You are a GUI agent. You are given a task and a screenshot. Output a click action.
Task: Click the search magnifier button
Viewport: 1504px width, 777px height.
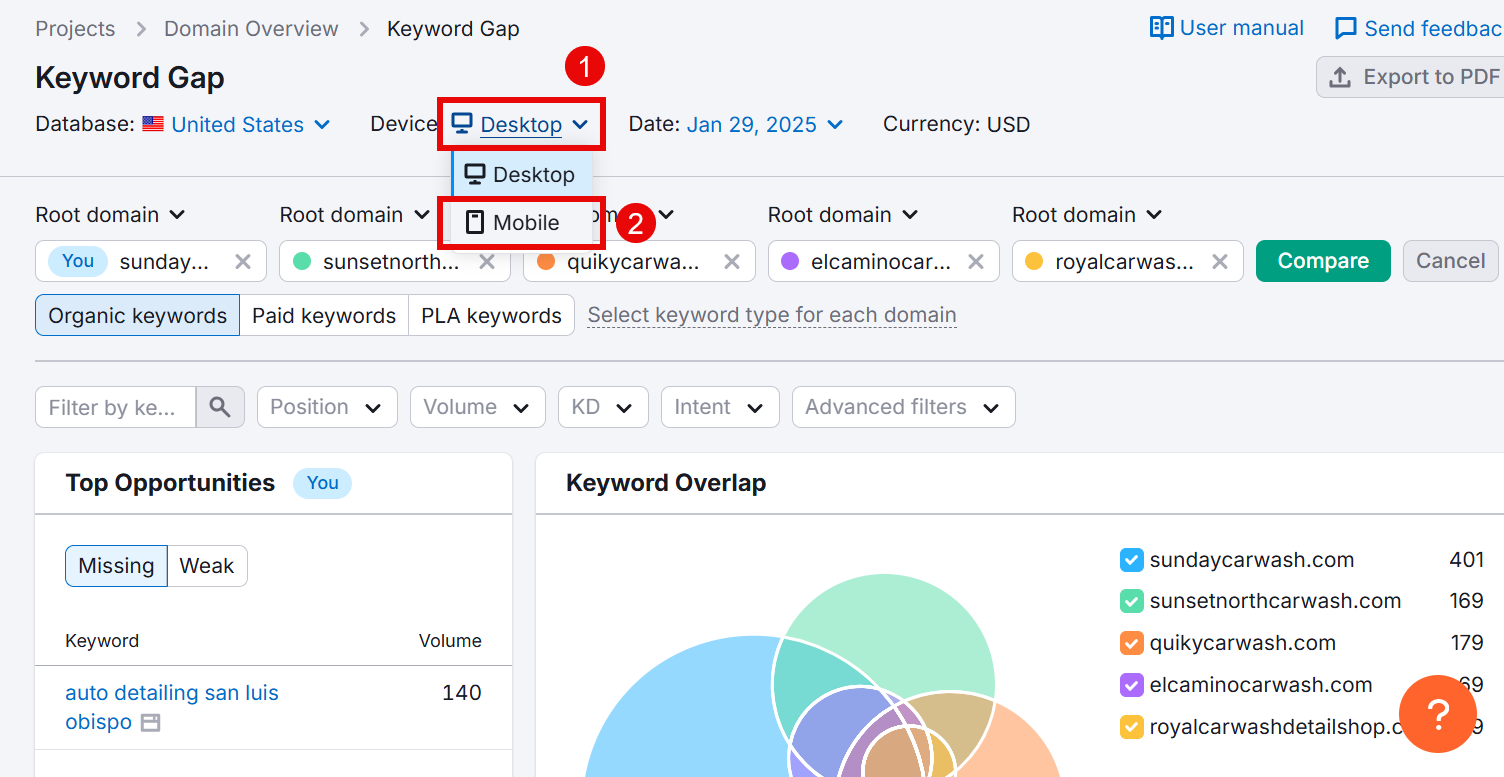tap(220, 407)
